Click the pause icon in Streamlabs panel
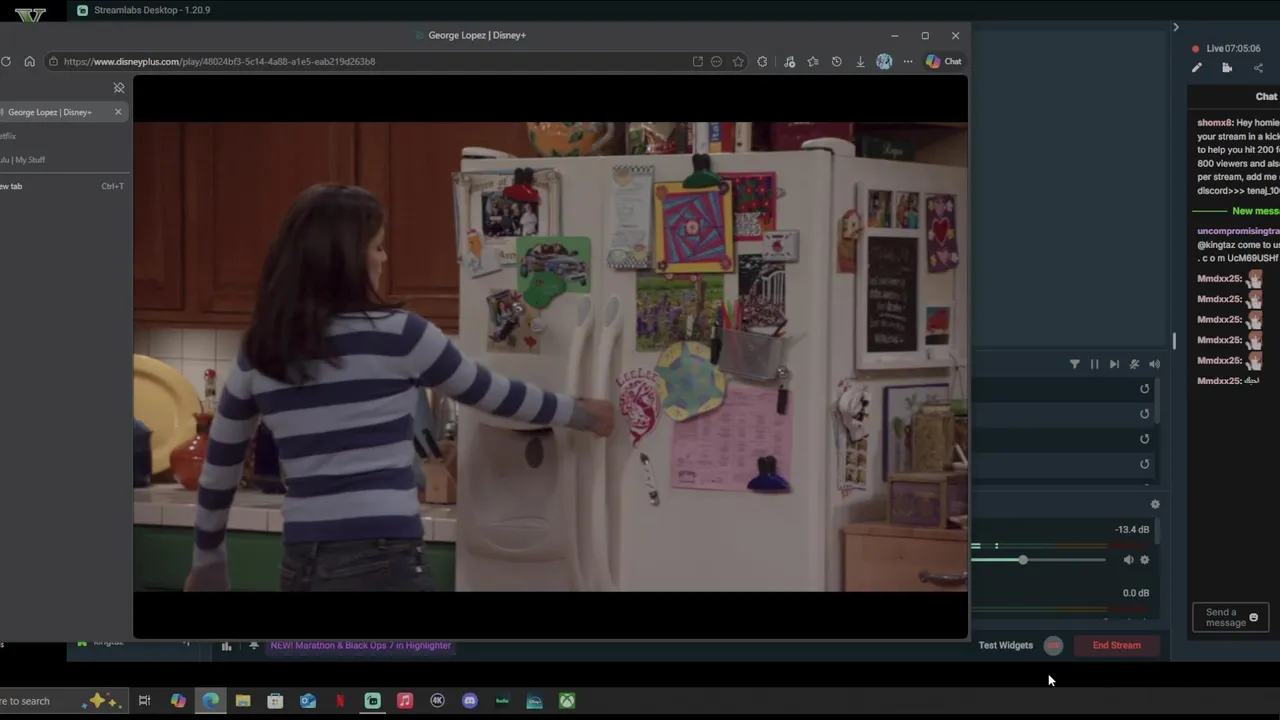1280x720 pixels. (1094, 364)
